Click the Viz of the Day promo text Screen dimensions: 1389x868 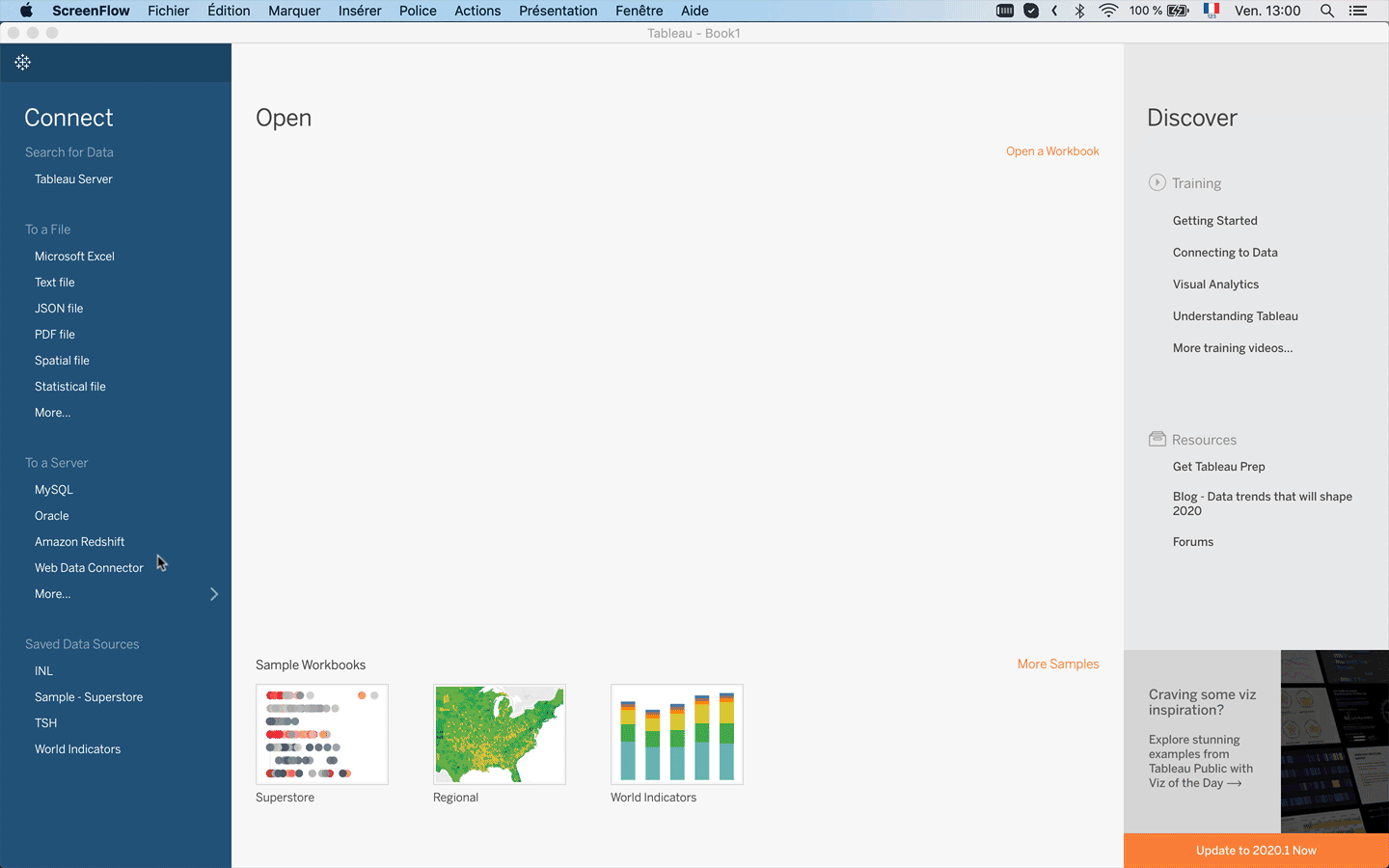click(x=1201, y=761)
